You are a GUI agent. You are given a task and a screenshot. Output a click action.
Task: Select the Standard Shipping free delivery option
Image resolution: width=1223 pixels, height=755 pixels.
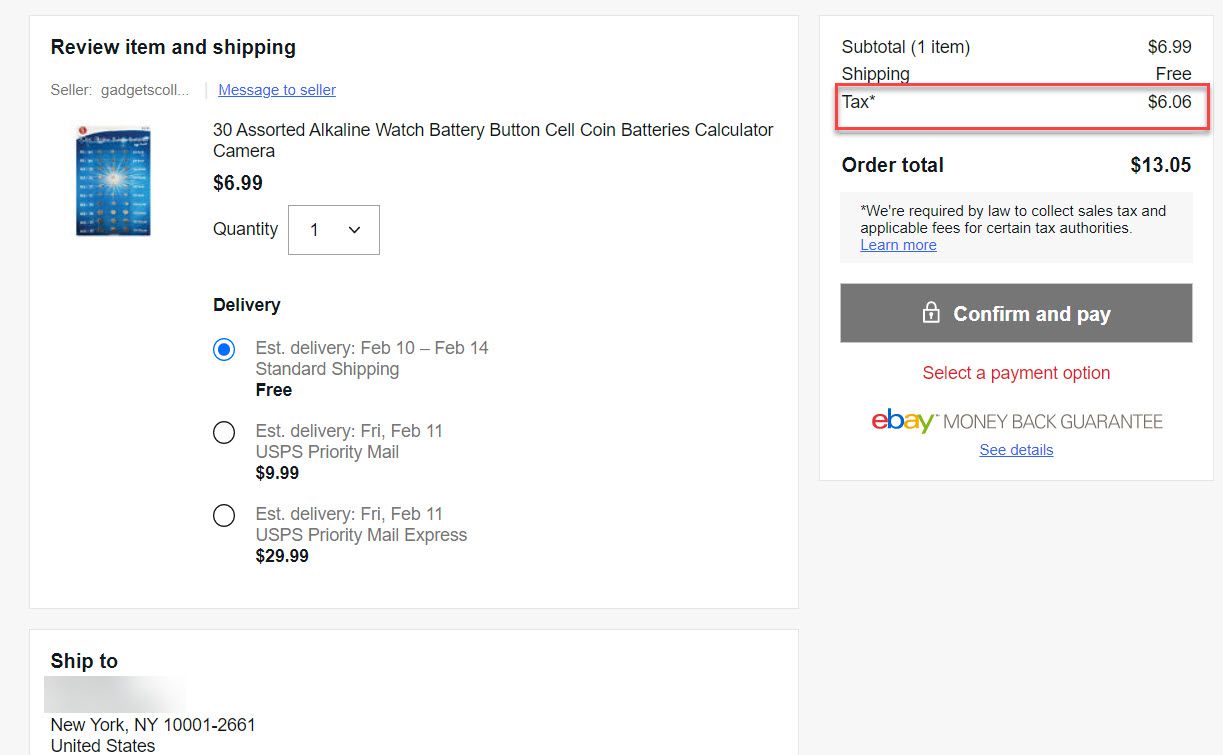pyautogui.click(x=224, y=349)
